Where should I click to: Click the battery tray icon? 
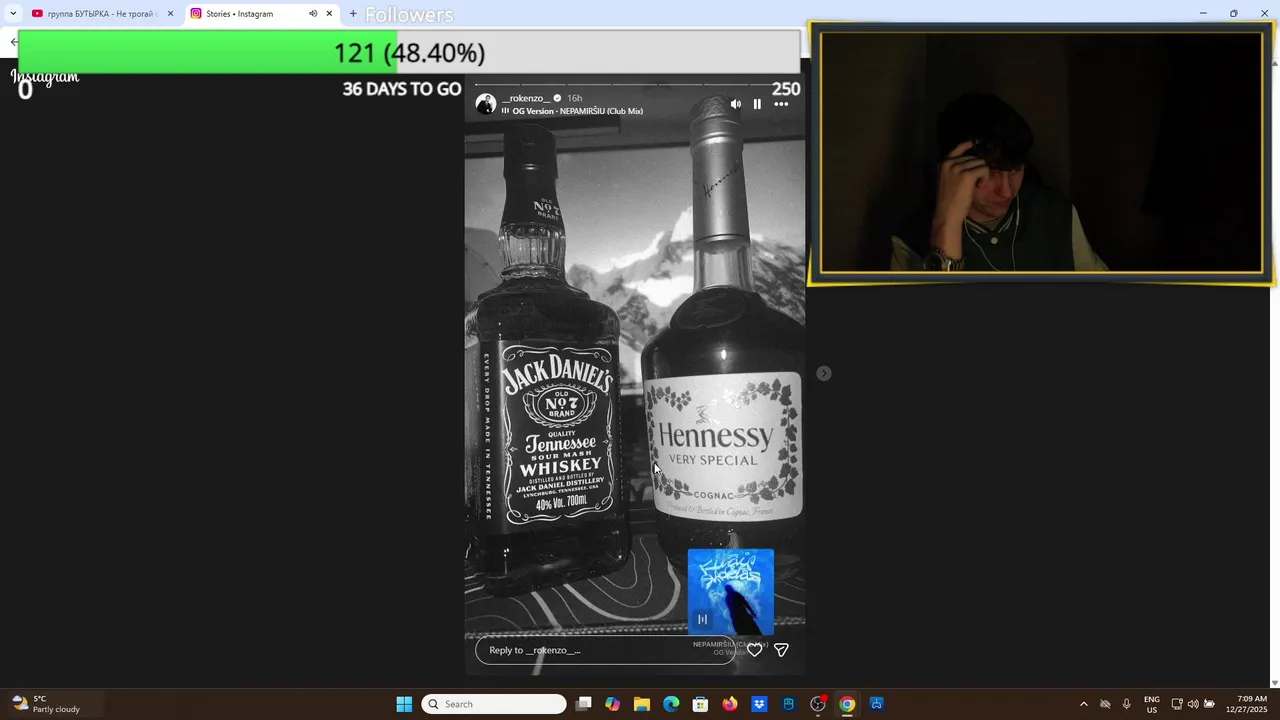(x=1209, y=704)
